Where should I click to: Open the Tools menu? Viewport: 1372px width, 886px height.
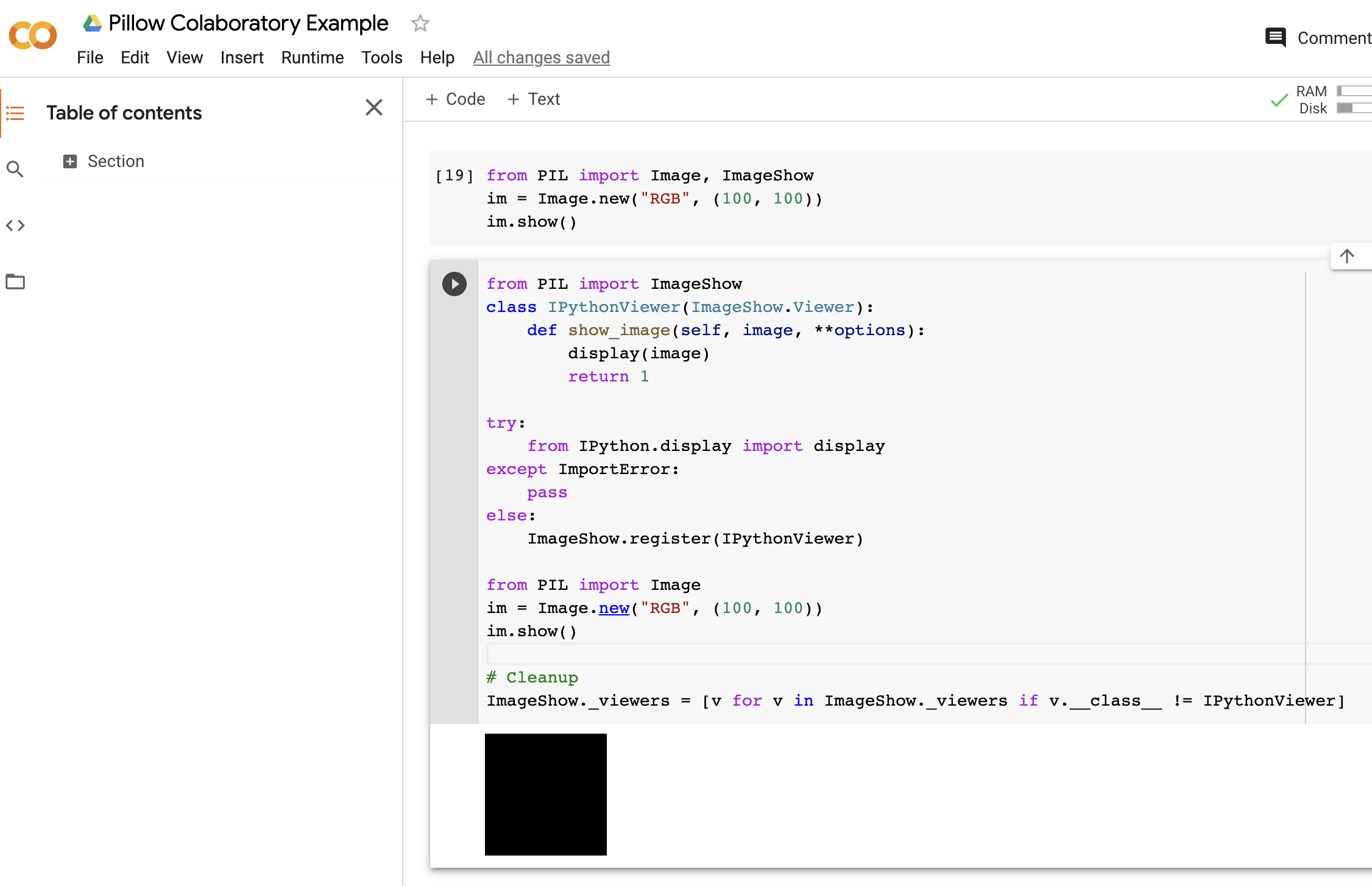(381, 58)
